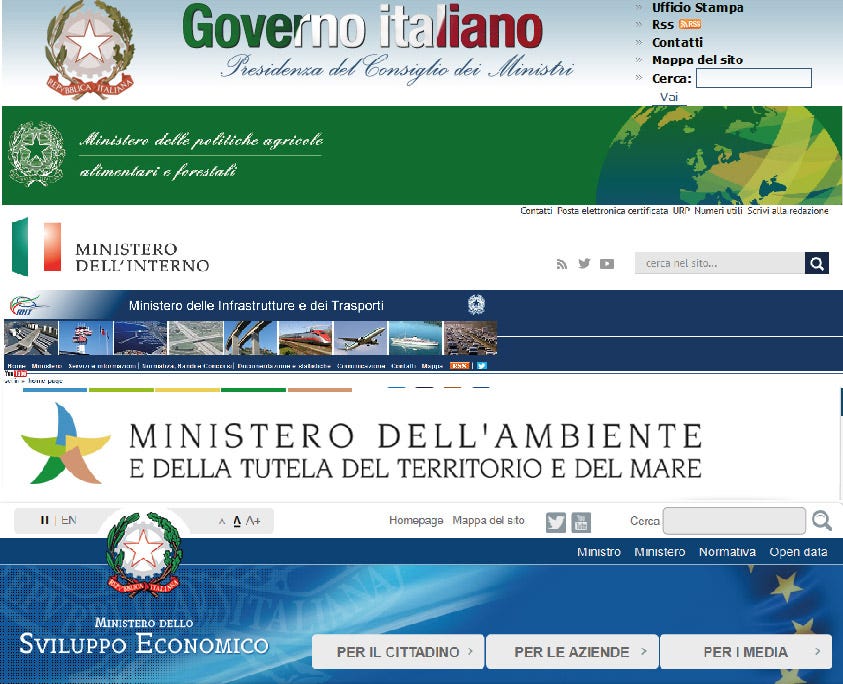Open the RSS feed icon on Ministero dell'Interno
843x684 pixels.
tap(562, 263)
